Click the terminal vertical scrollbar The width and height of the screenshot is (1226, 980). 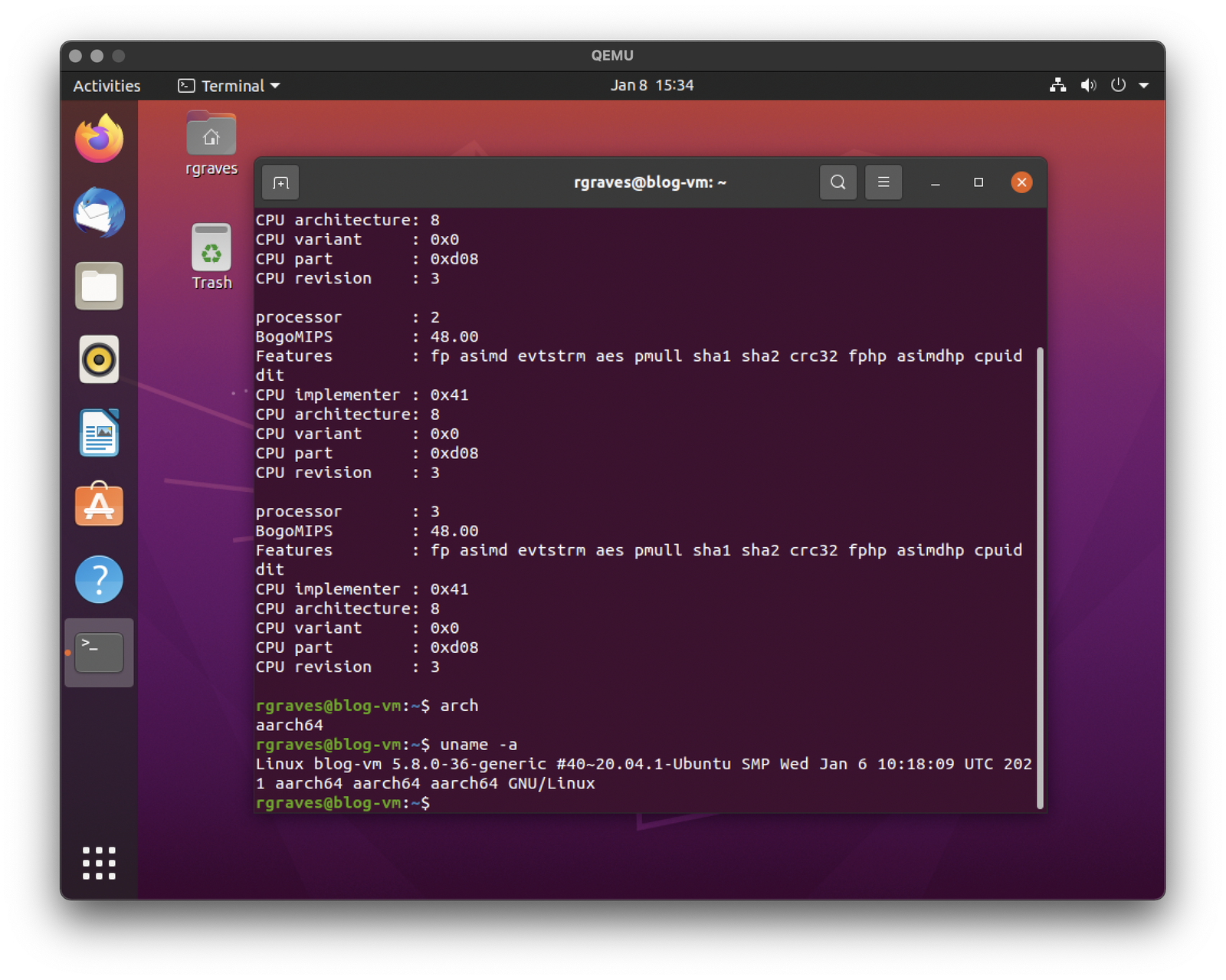1040,578
